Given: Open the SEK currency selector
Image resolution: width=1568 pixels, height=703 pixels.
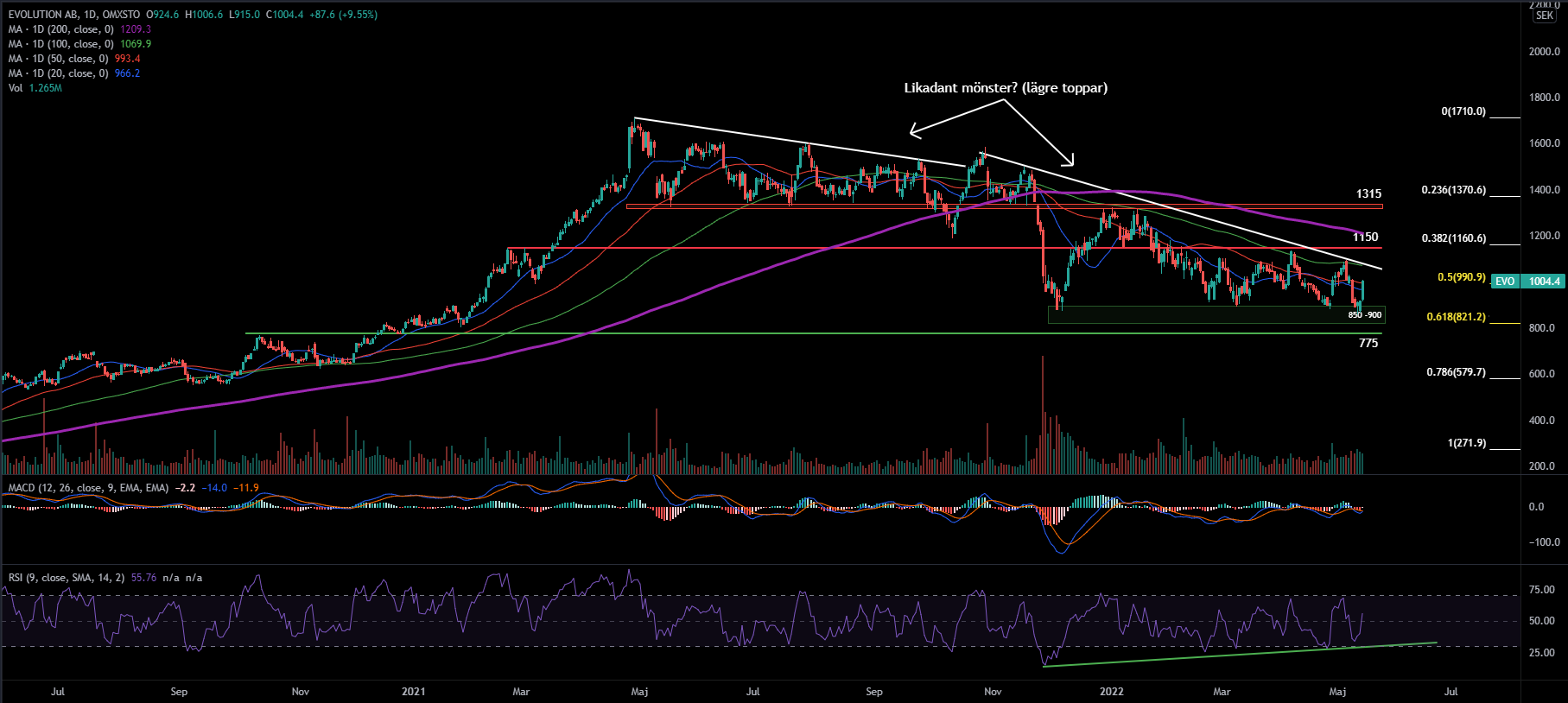Looking at the screenshot, I should (1544, 16).
